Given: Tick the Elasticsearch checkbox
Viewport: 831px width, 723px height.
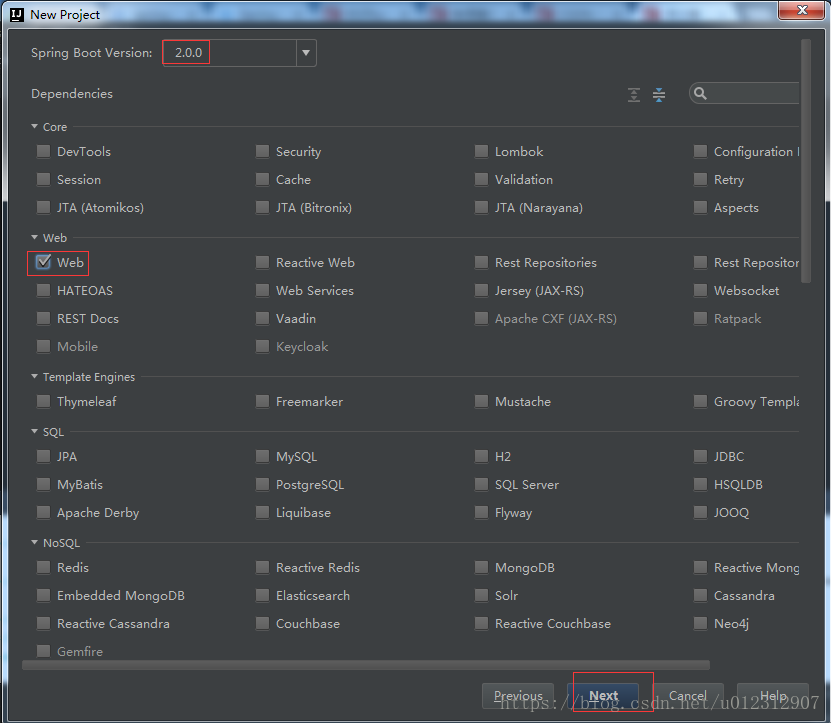Looking at the screenshot, I should (x=262, y=595).
